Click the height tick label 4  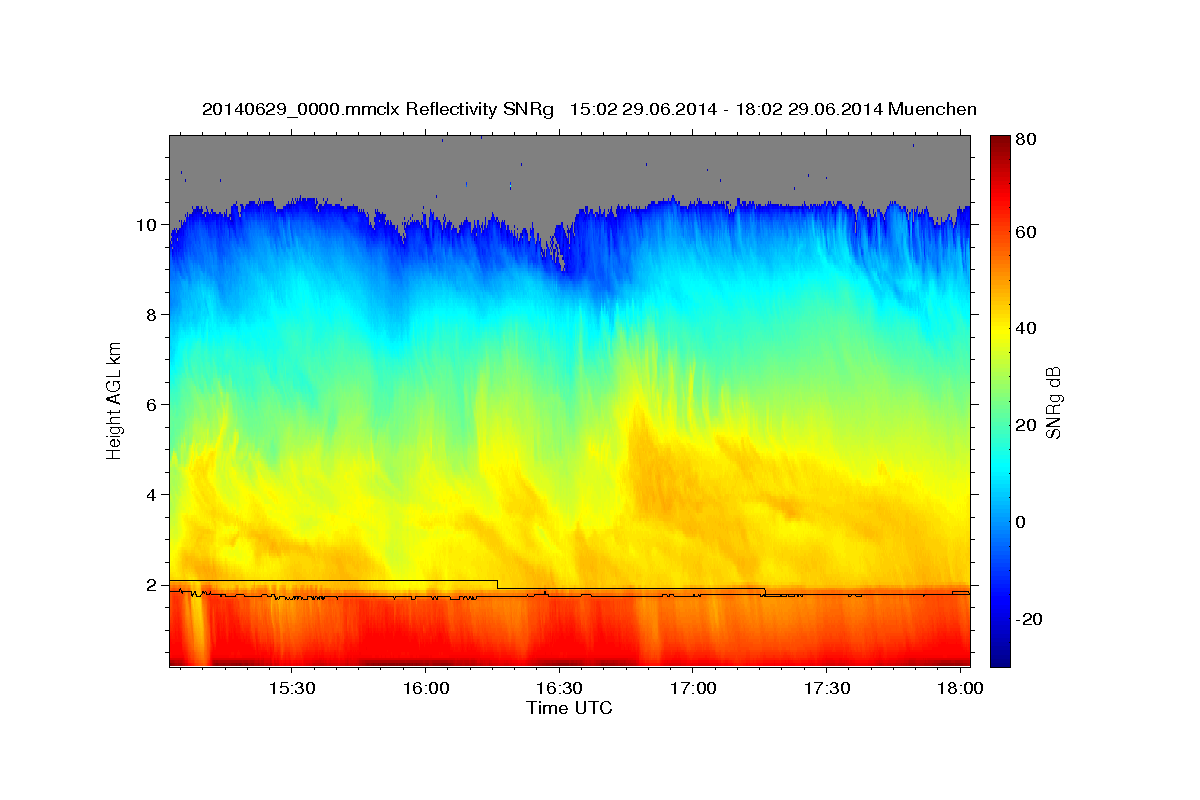coord(153,495)
